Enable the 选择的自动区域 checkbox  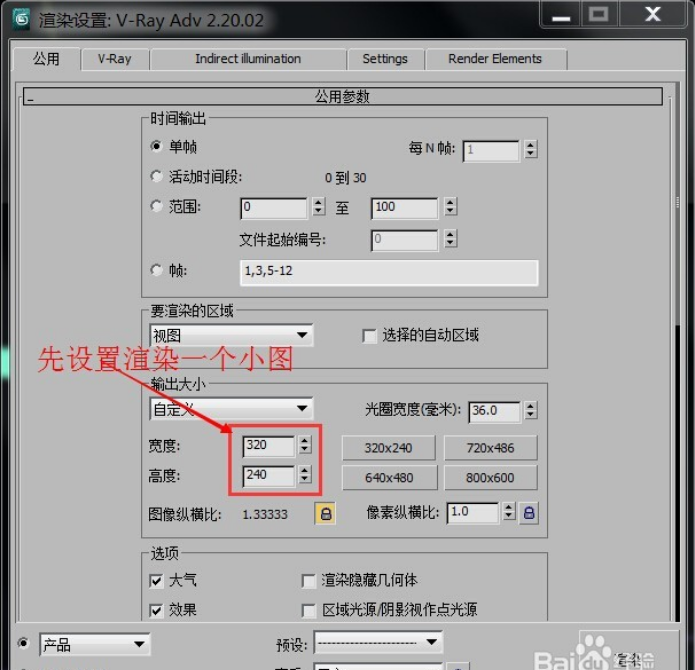(x=369, y=336)
